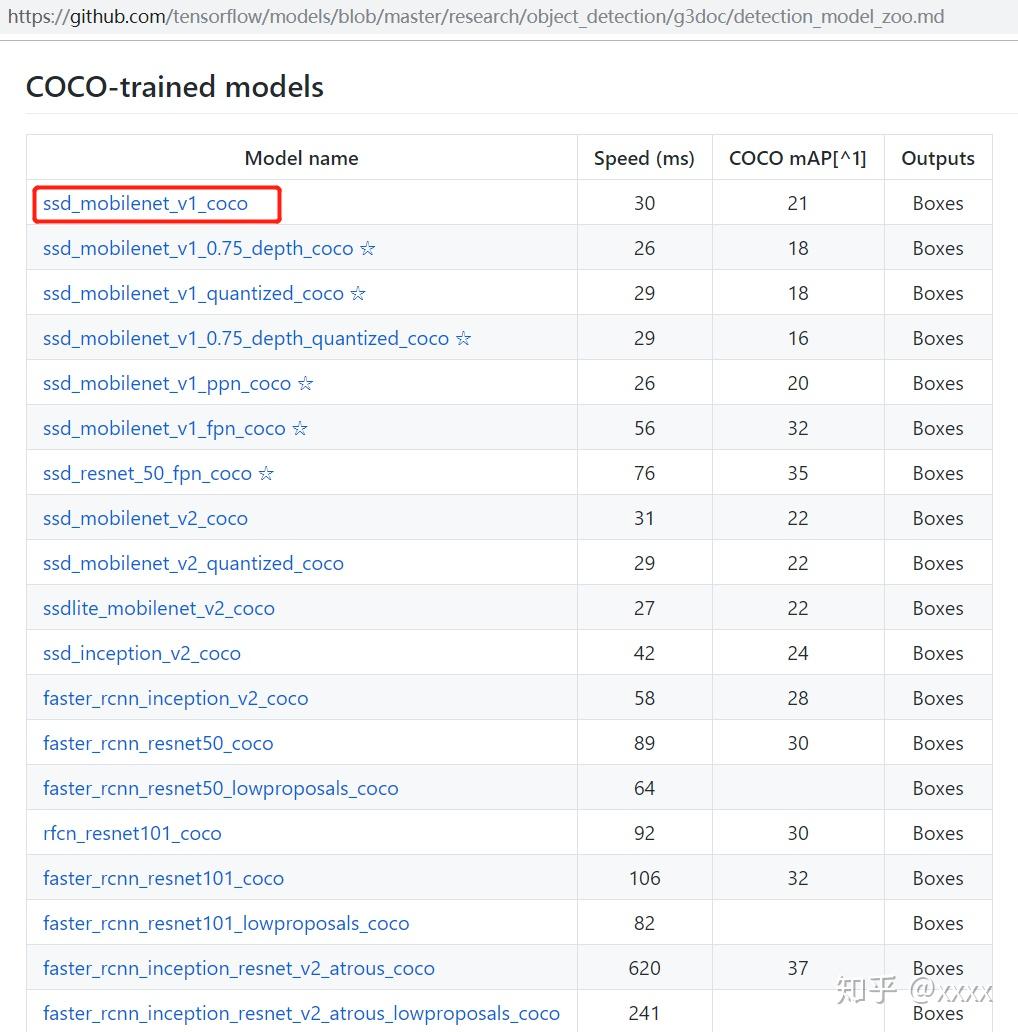Viewport: 1018px width, 1032px height.
Task: Open the ssd_mobilenet_v1_coco model link
Action: tap(145, 204)
